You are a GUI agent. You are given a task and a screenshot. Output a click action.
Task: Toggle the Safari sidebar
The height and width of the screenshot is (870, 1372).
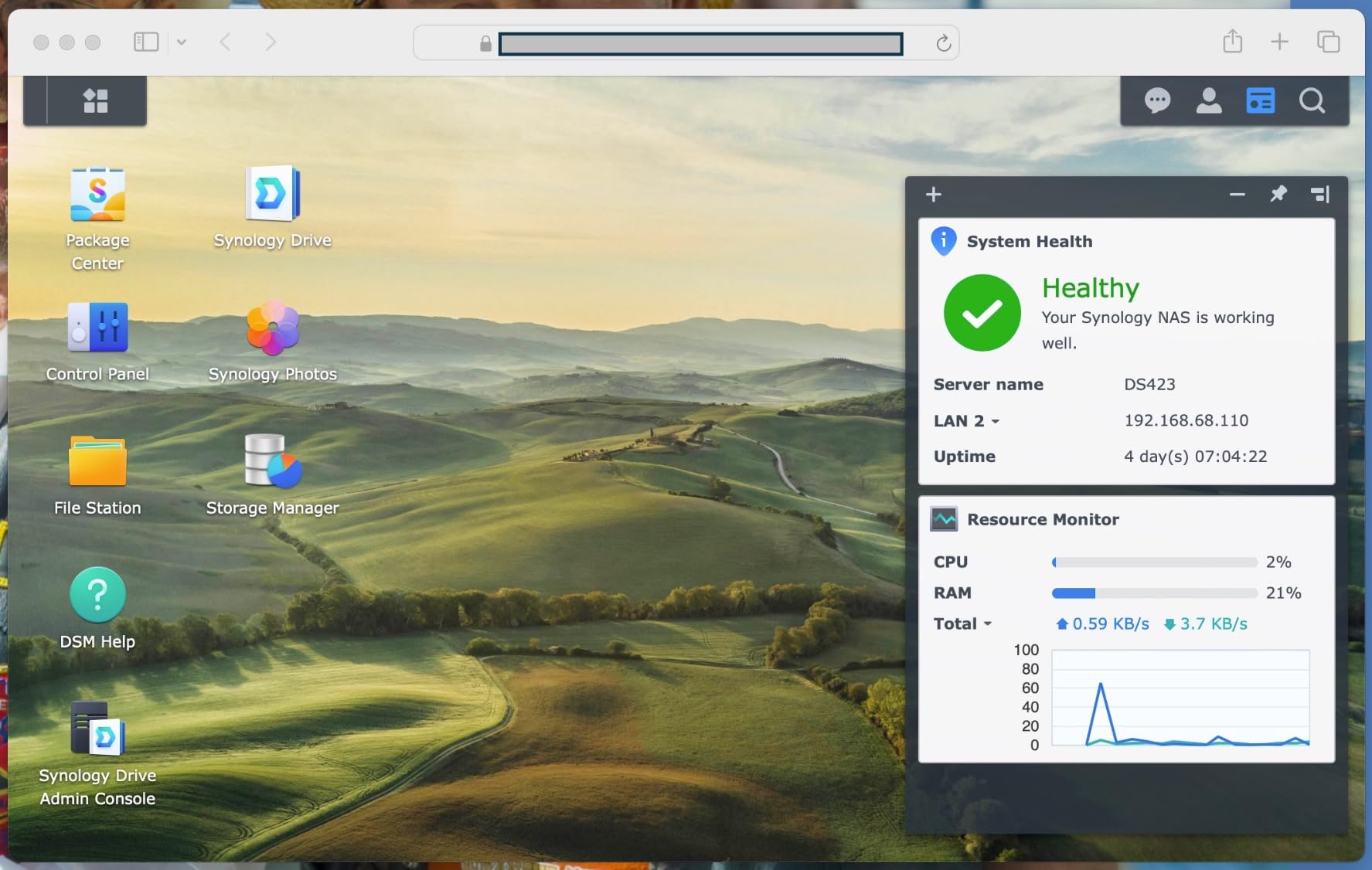point(146,42)
